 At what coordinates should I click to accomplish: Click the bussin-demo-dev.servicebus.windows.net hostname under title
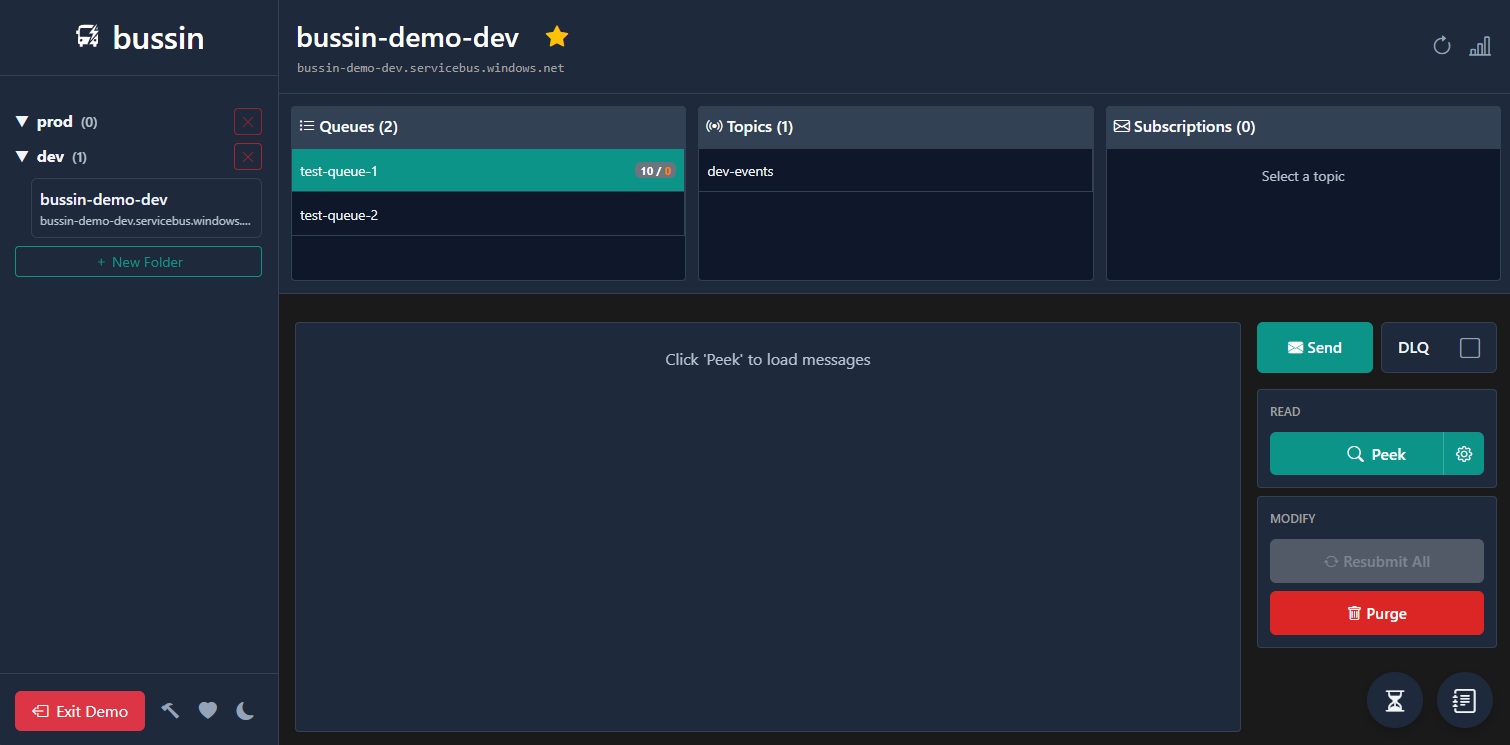tap(431, 68)
